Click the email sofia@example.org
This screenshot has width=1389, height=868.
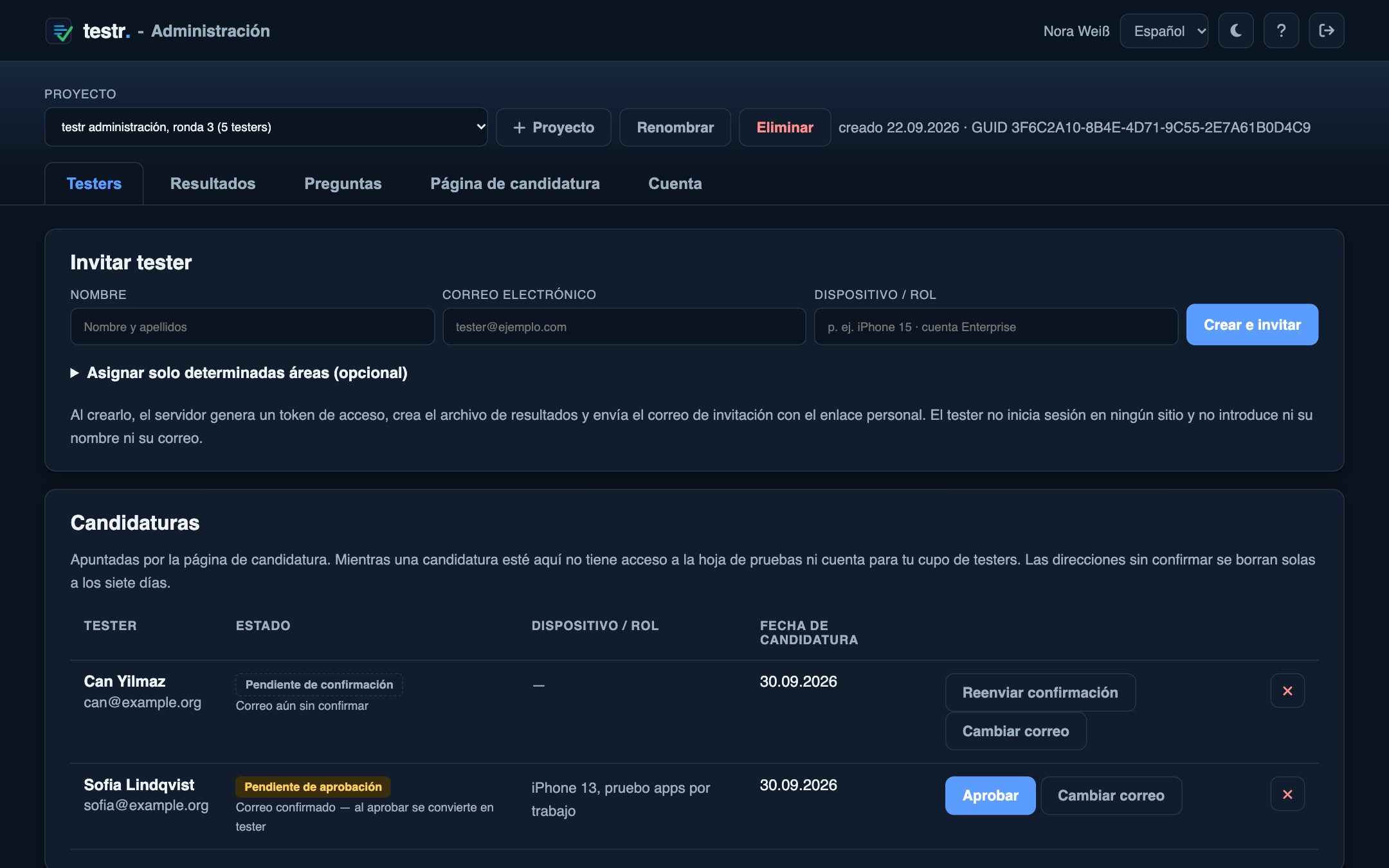click(146, 805)
